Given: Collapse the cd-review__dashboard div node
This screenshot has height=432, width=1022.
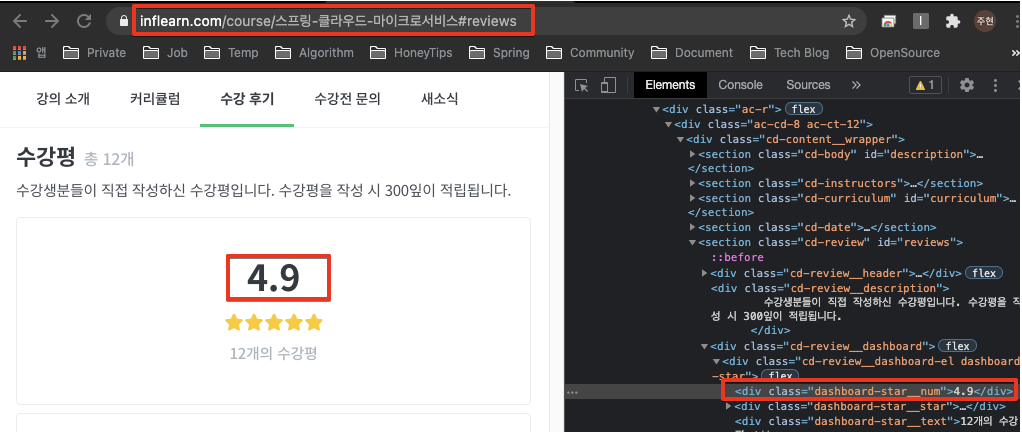Looking at the screenshot, I should [x=705, y=347].
